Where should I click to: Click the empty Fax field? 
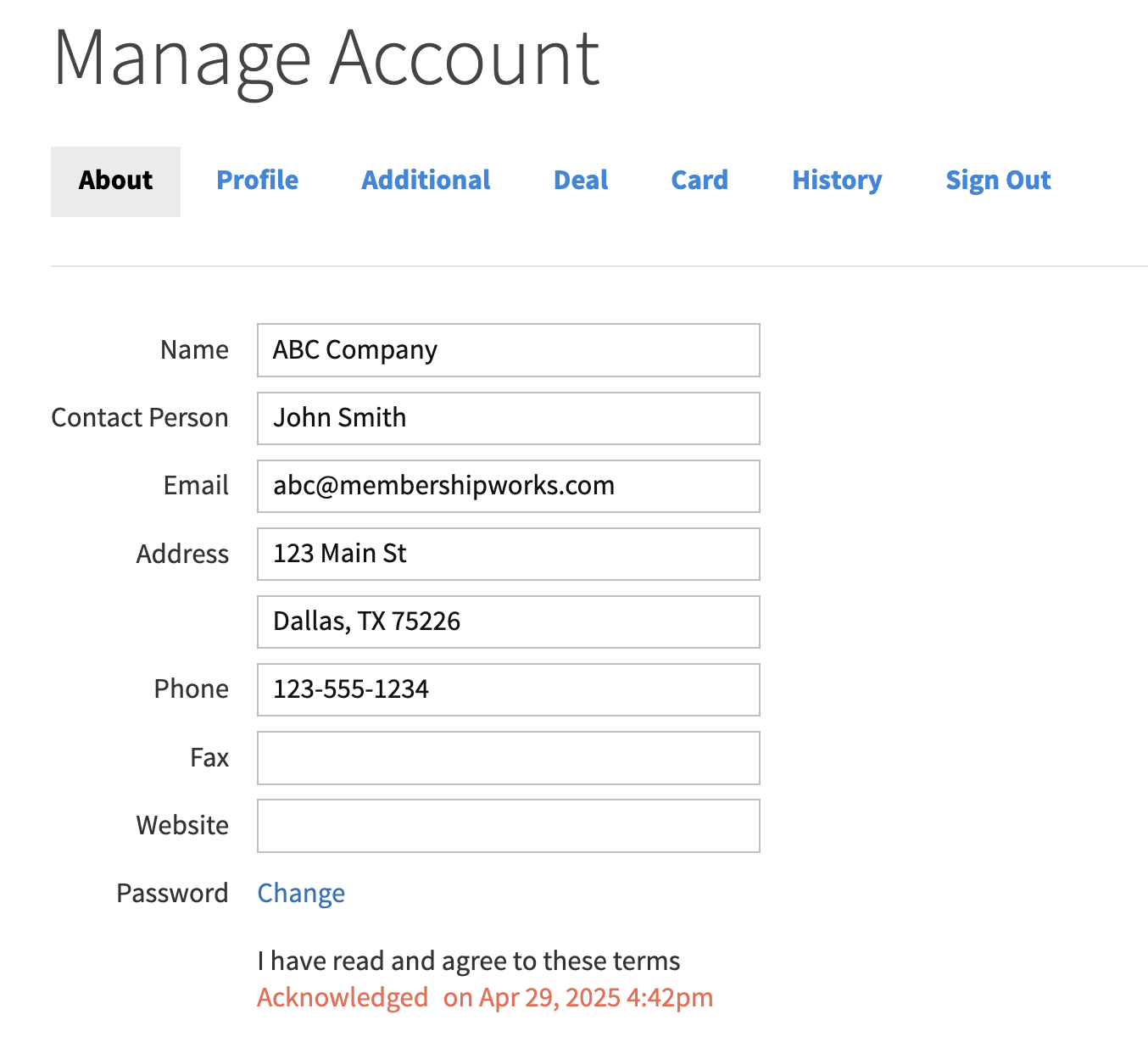[508, 757]
